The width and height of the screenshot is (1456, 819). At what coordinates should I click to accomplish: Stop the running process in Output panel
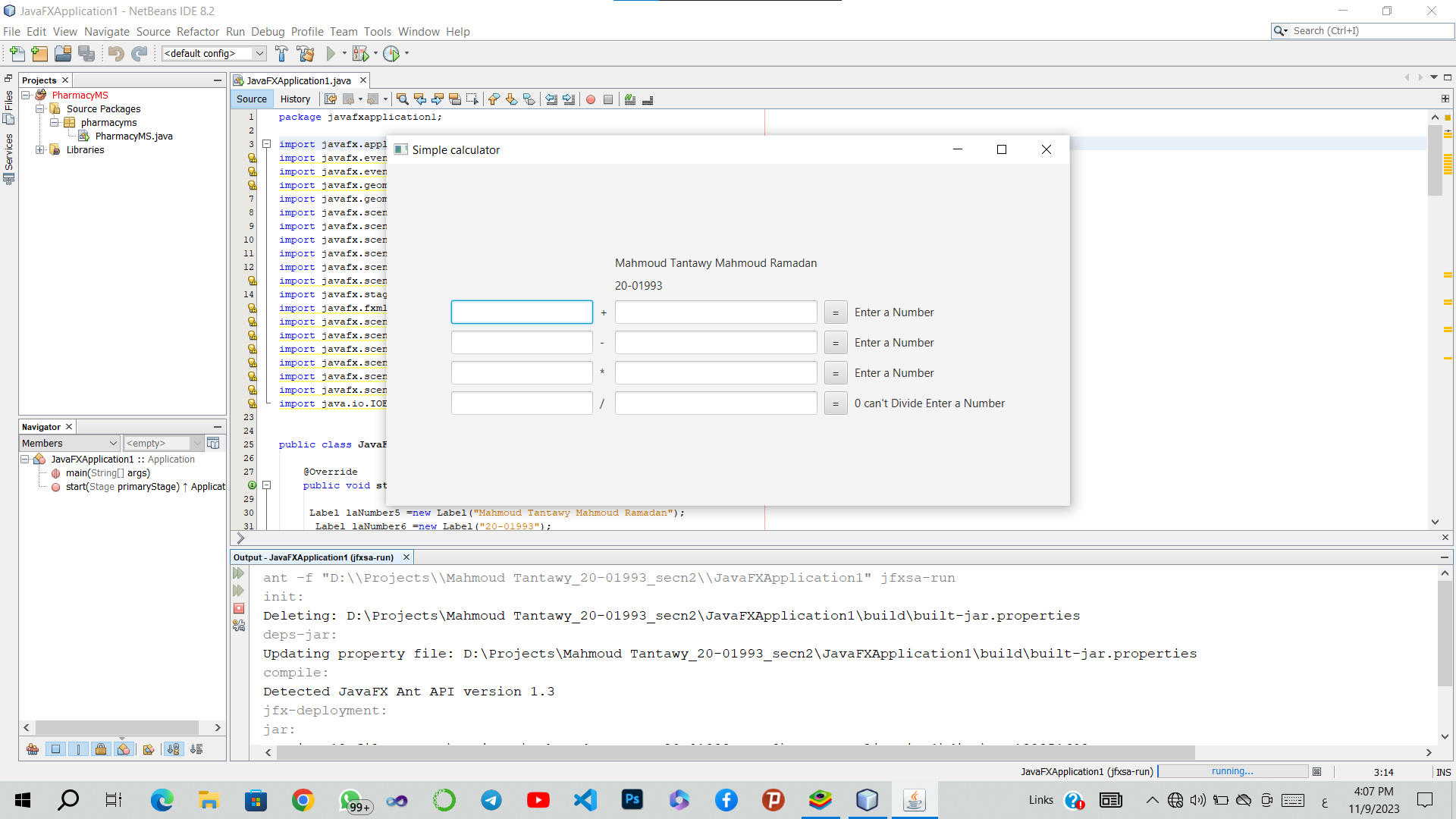(x=239, y=608)
